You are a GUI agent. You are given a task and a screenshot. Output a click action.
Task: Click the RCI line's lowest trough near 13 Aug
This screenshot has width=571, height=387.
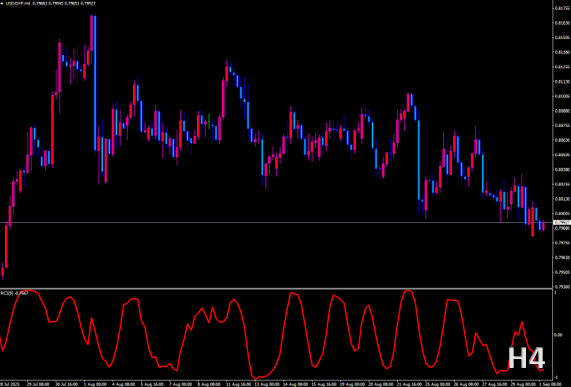click(255, 379)
